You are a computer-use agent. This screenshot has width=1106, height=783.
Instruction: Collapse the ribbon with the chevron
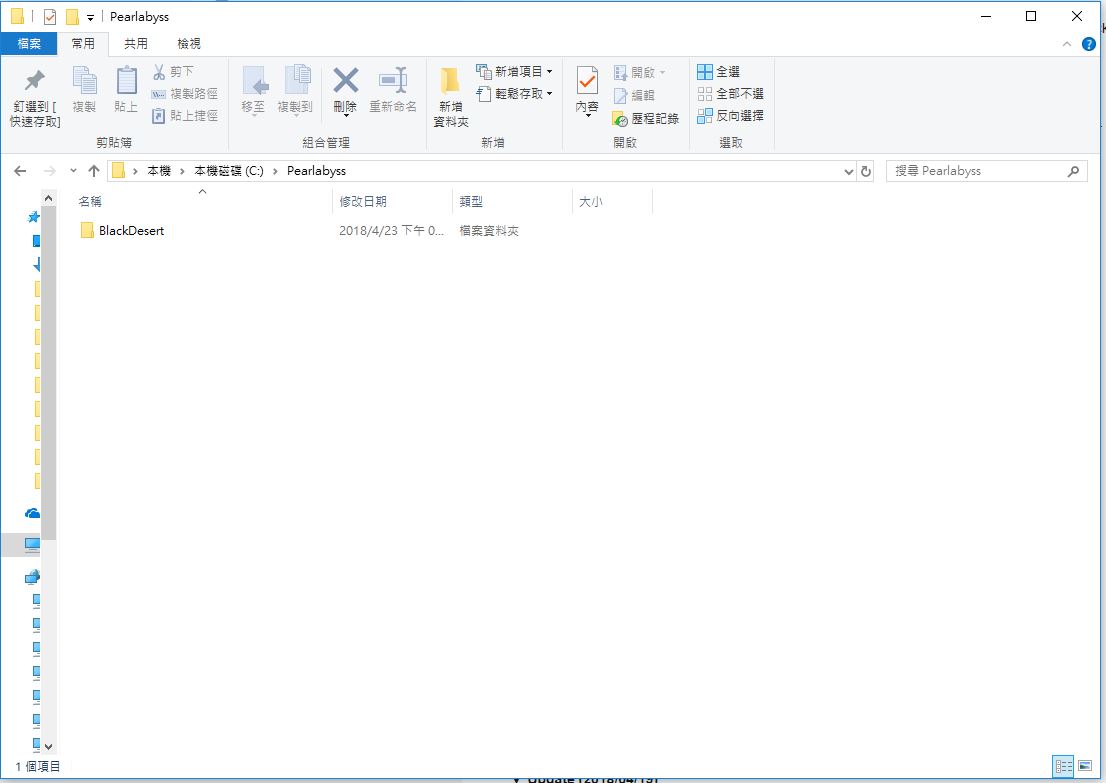pyautogui.click(x=1066, y=44)
